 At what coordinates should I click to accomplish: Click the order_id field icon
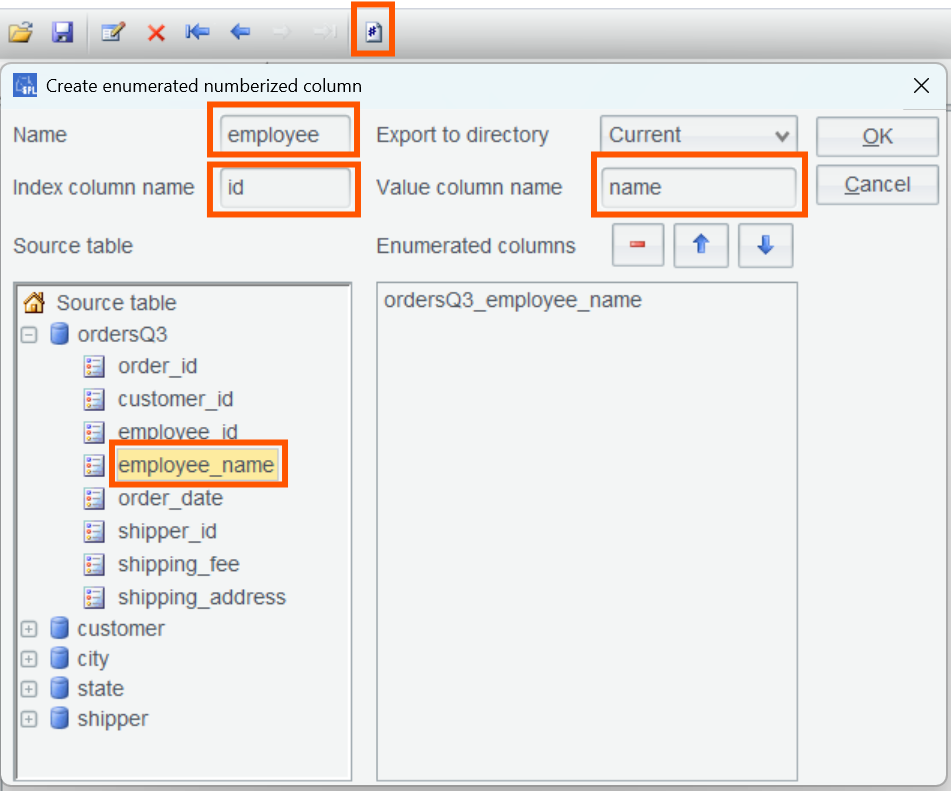(x=94, y=366)
